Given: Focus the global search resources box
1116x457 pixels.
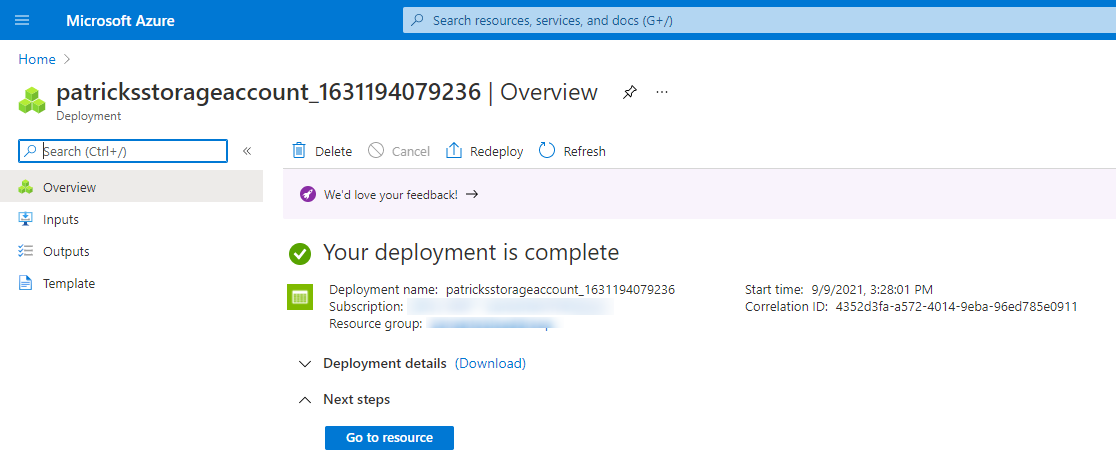Looking at the screenshot, I should click(x=759, y=21).
